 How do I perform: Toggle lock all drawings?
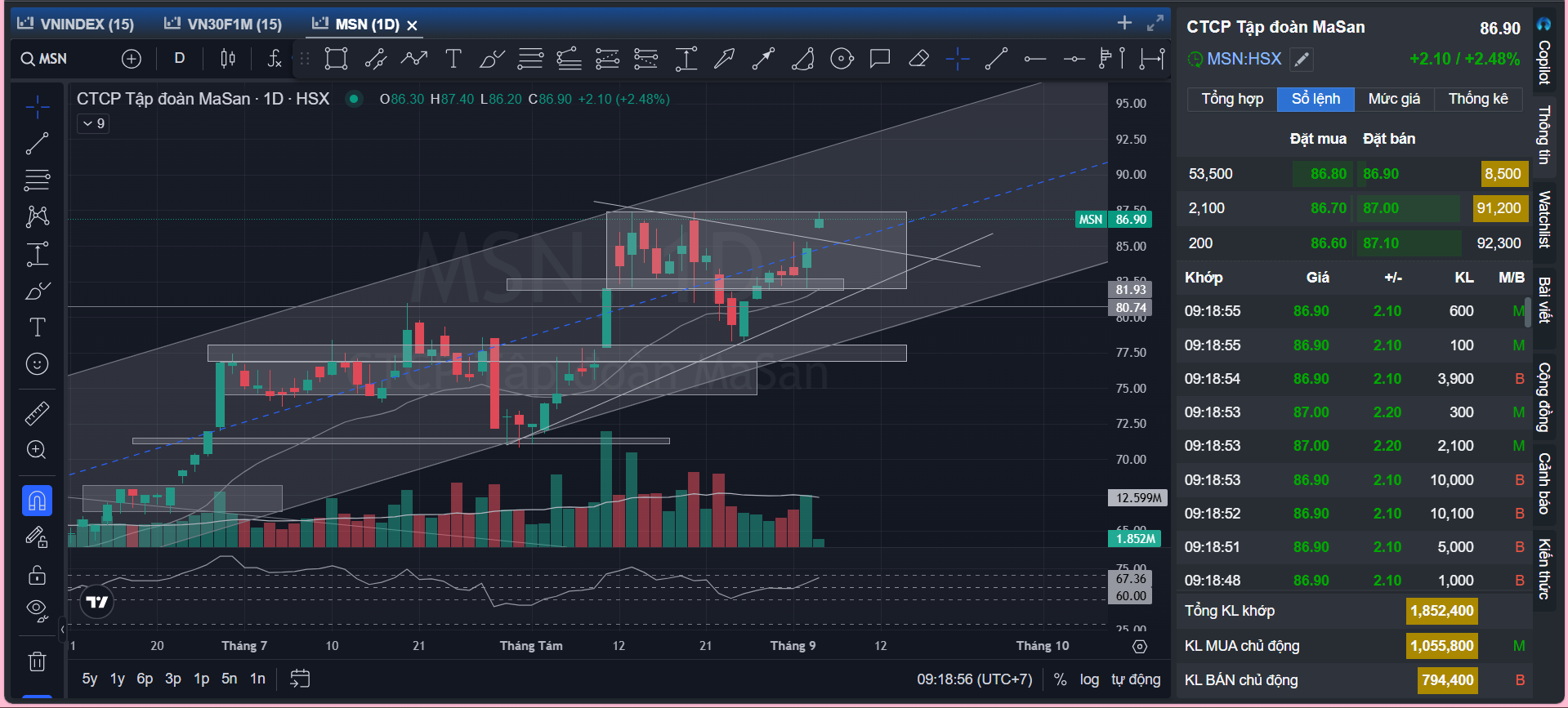pos(37,575)
